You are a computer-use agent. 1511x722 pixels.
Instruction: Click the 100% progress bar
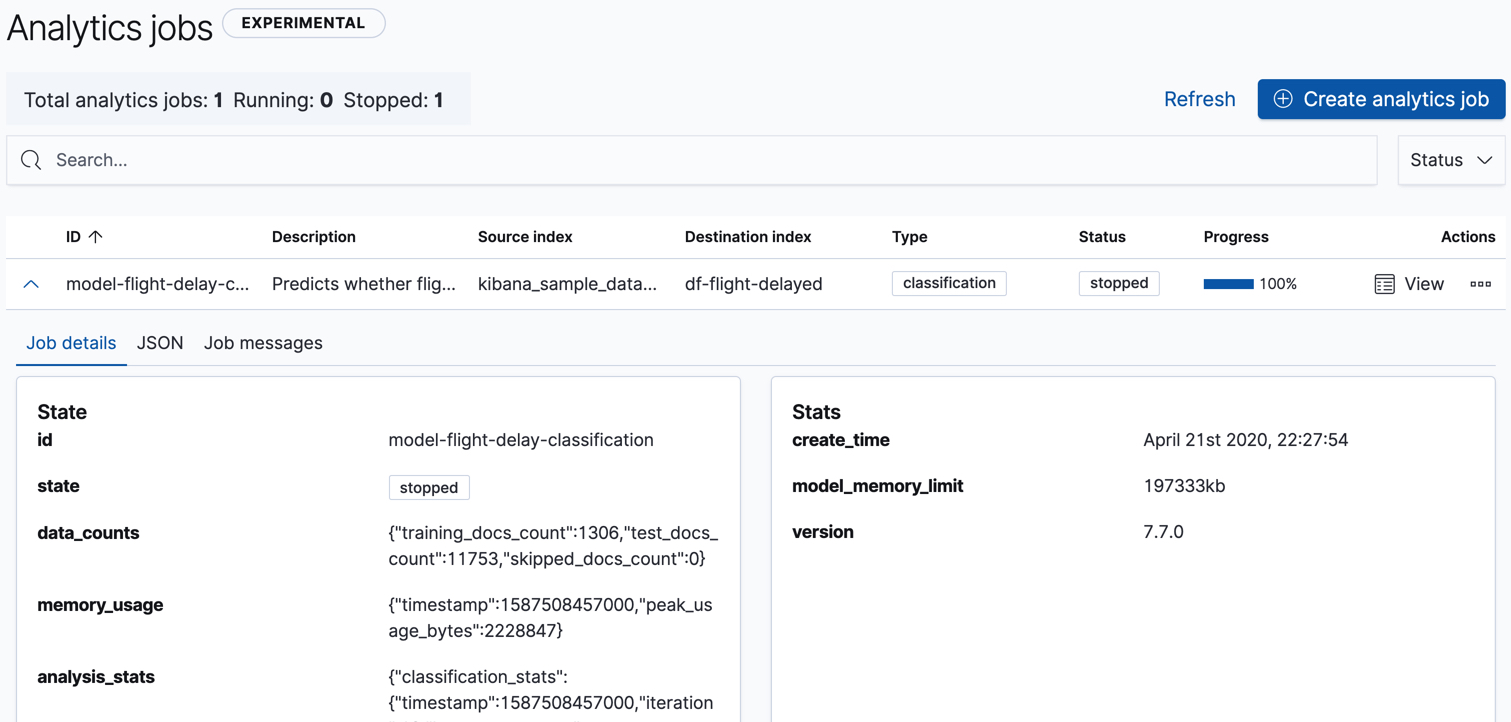tap(1228, 283)
